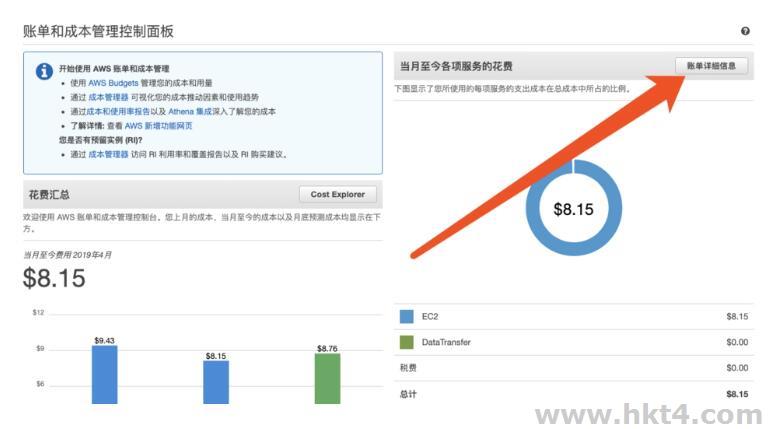The image size is (773, 429).
Task: Click the $9.43 blue bar
Action: [x=105, y=375]
